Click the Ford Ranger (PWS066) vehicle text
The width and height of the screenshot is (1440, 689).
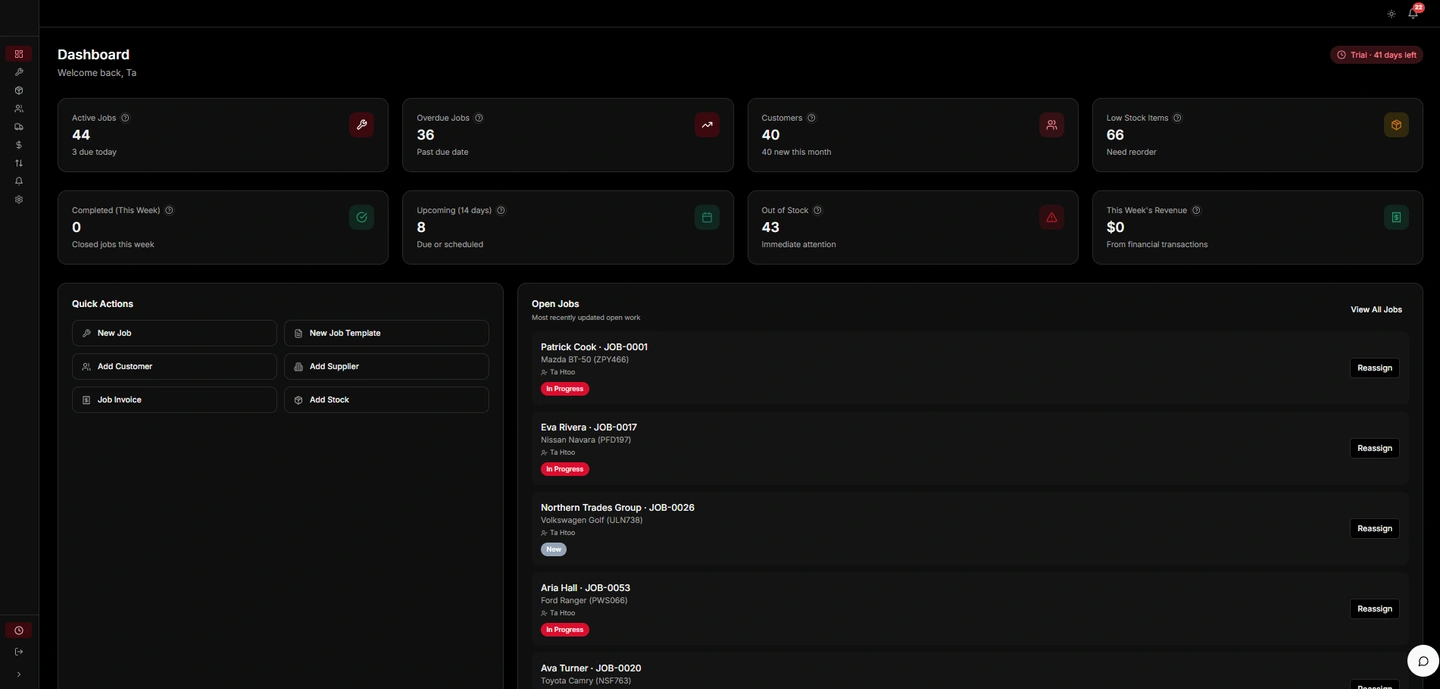point(584,601)
